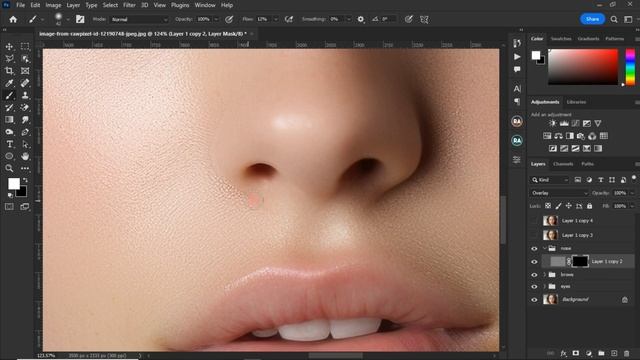640x360 pixels.
Task: Open the Select menu
Action: tap(110, 5)
